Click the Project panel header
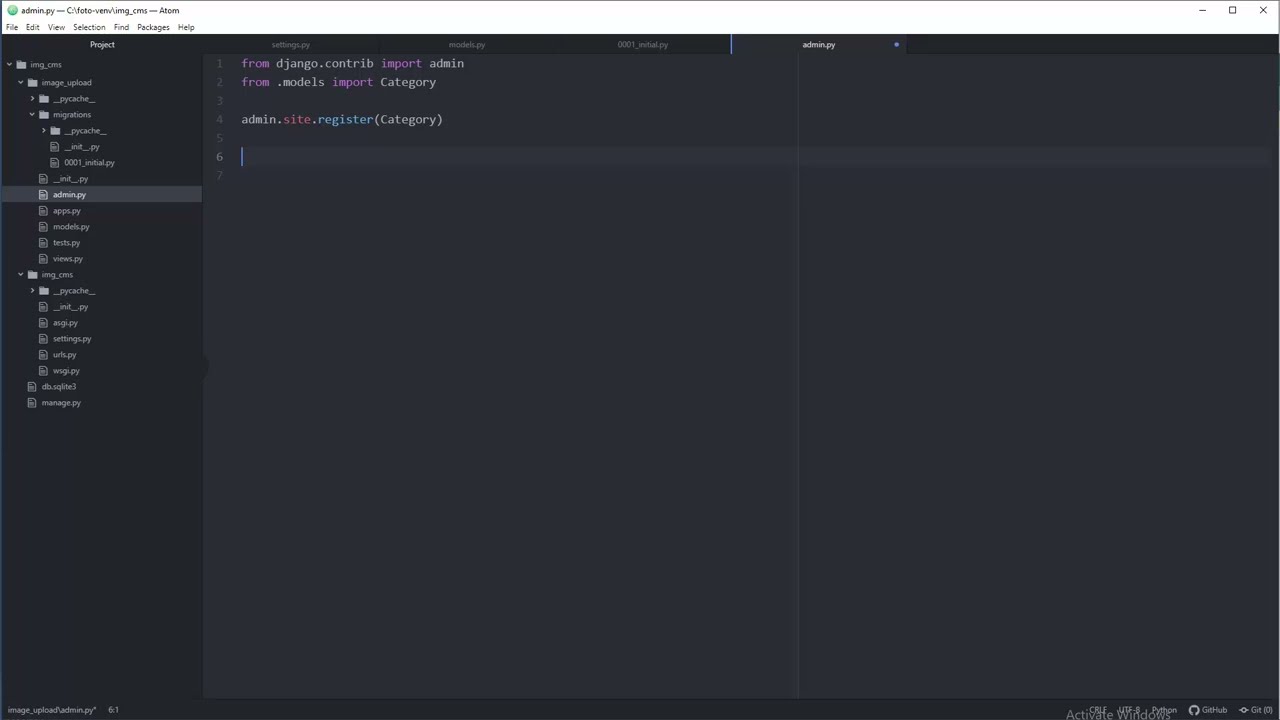Screen dimensions: 1280x720 [102, 44]
